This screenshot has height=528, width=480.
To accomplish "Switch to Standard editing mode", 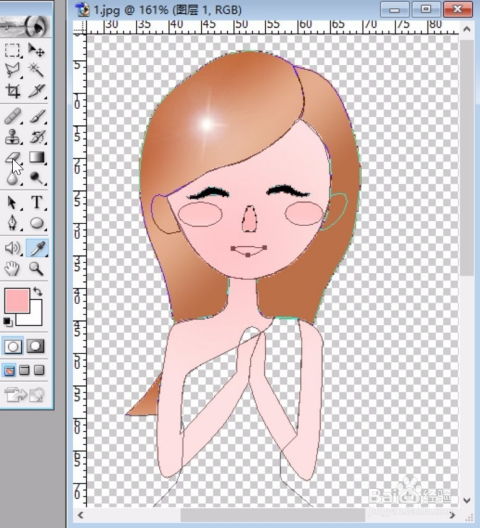I will click(13, 347).
